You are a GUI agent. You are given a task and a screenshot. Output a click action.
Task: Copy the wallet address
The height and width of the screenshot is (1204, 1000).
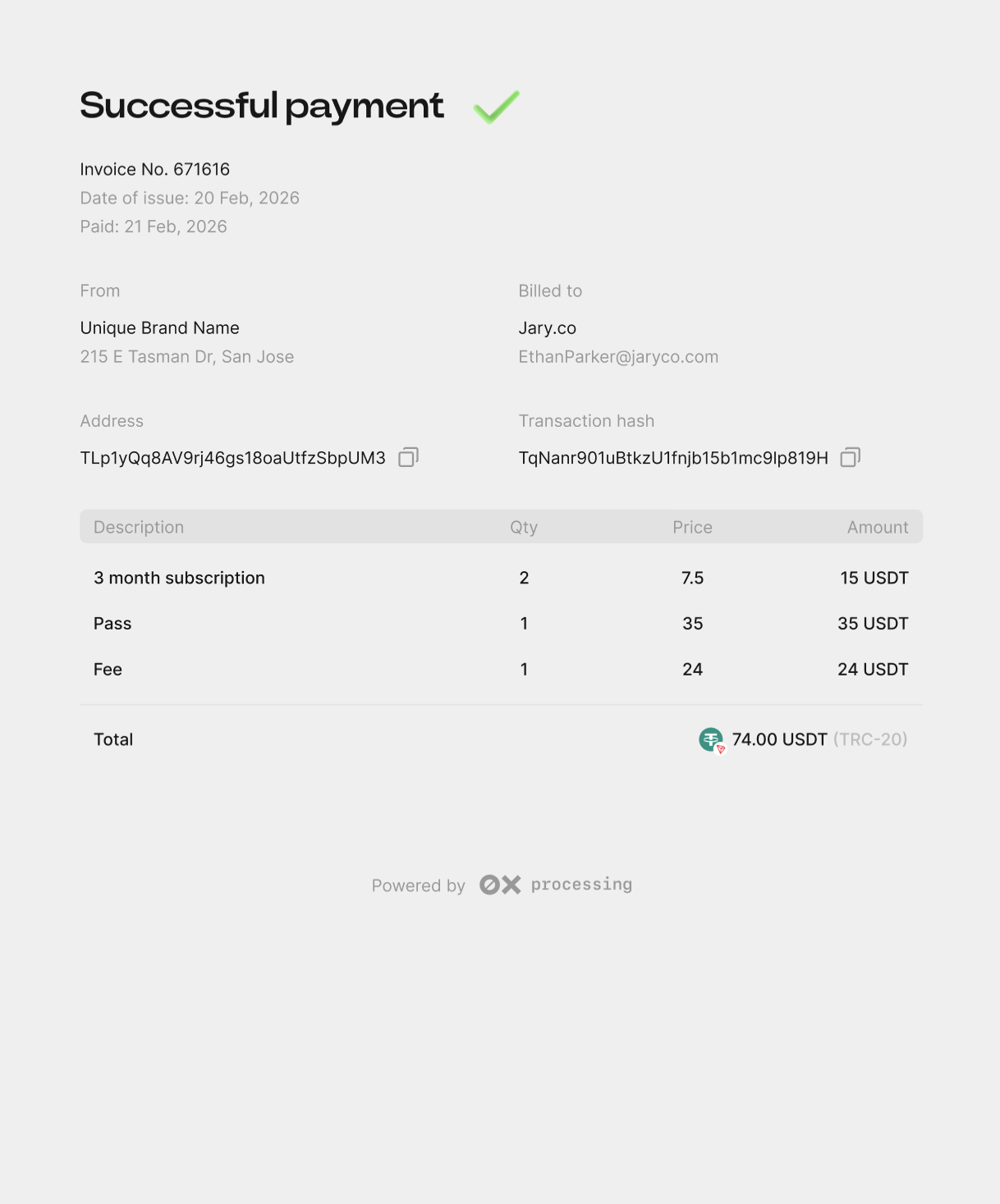[x=408, y=457]
